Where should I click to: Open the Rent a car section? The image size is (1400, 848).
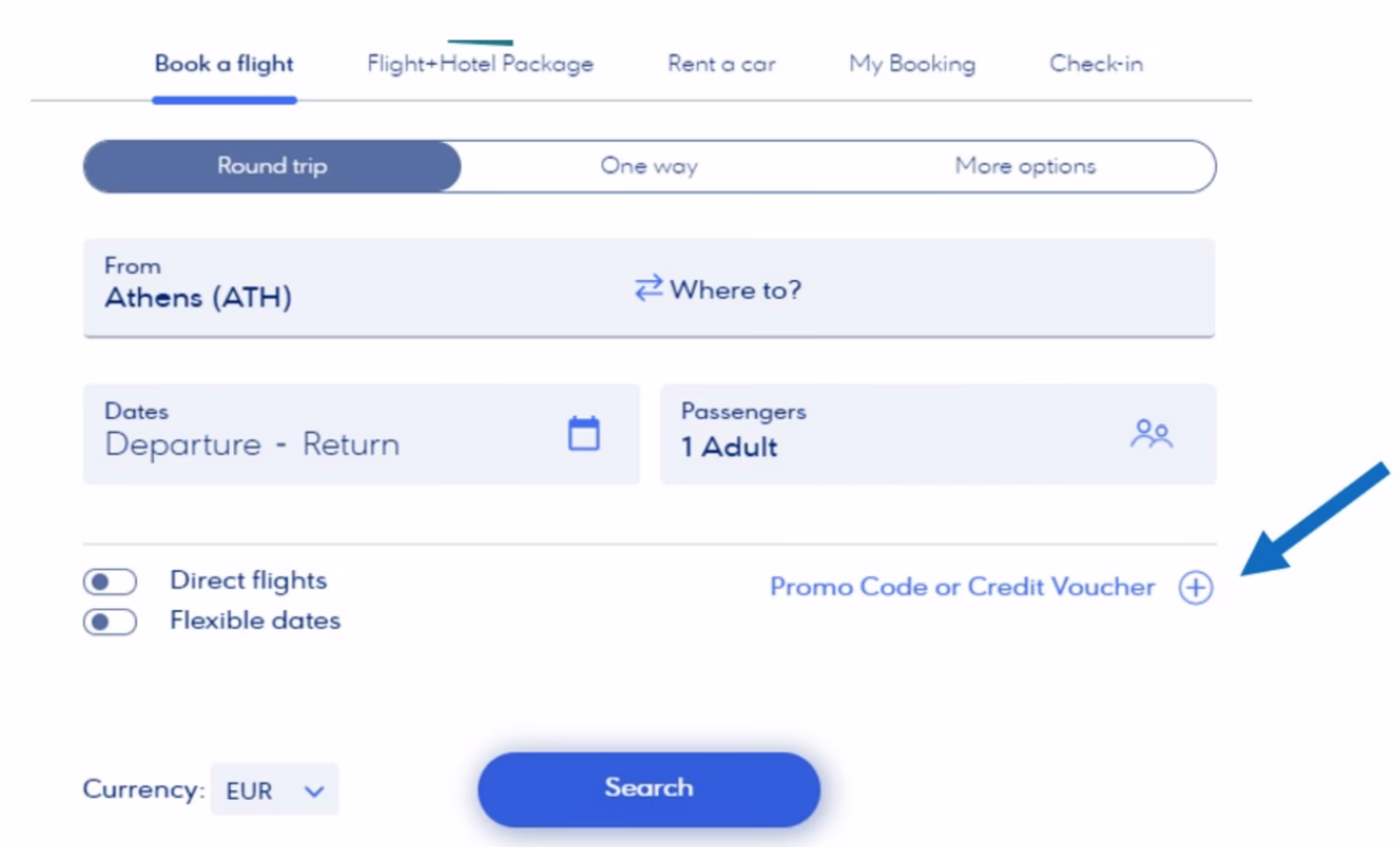pyautogui.click(x=721, y=63)
